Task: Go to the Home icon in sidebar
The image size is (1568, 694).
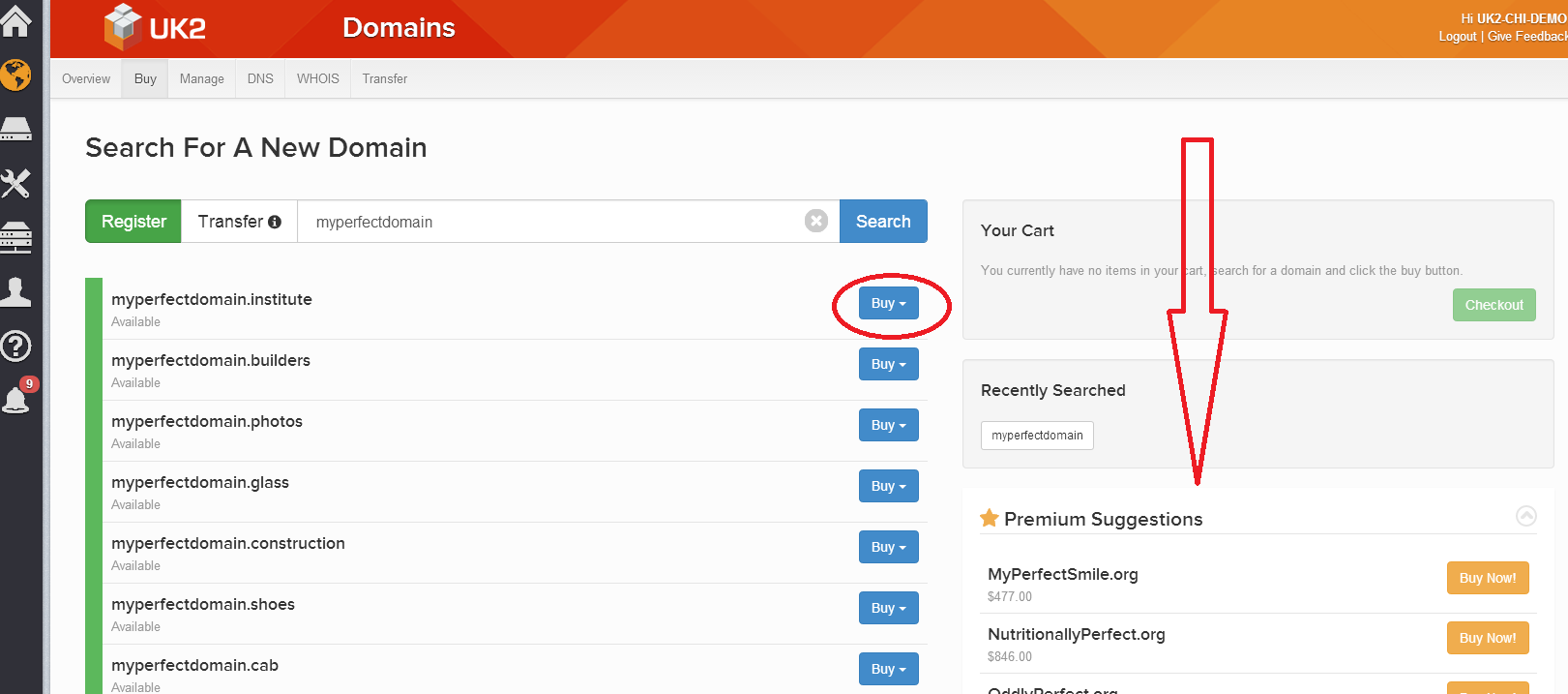Action: [16, 21]
